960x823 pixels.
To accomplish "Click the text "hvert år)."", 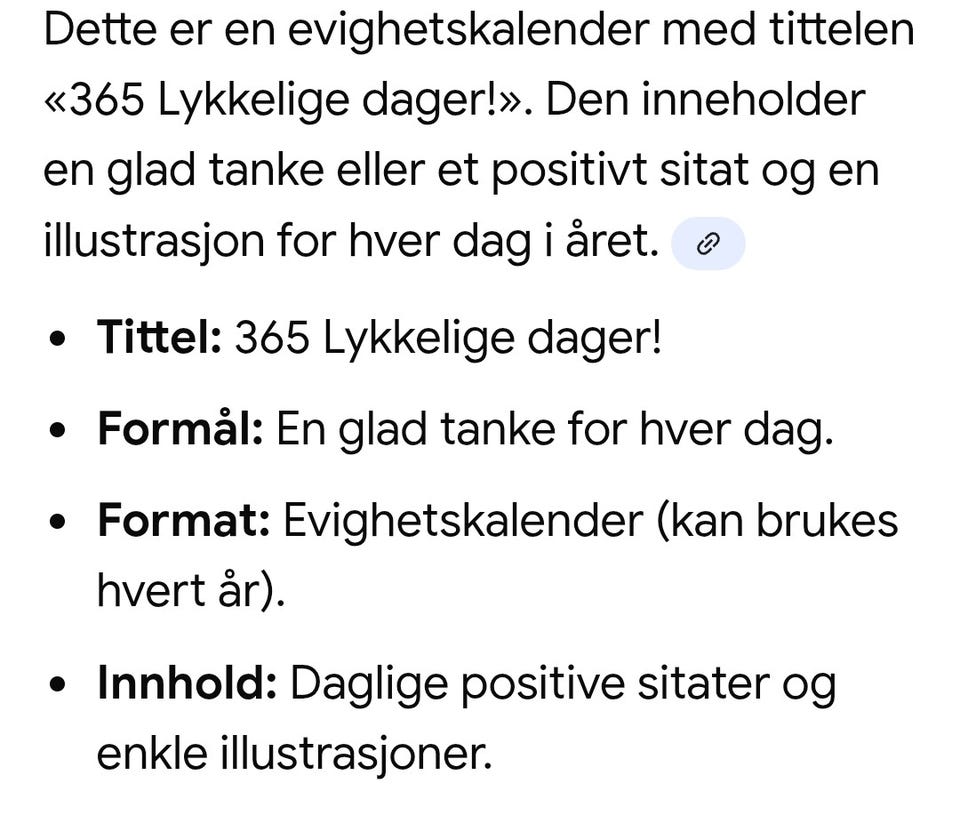I will [x=191, y=591].
